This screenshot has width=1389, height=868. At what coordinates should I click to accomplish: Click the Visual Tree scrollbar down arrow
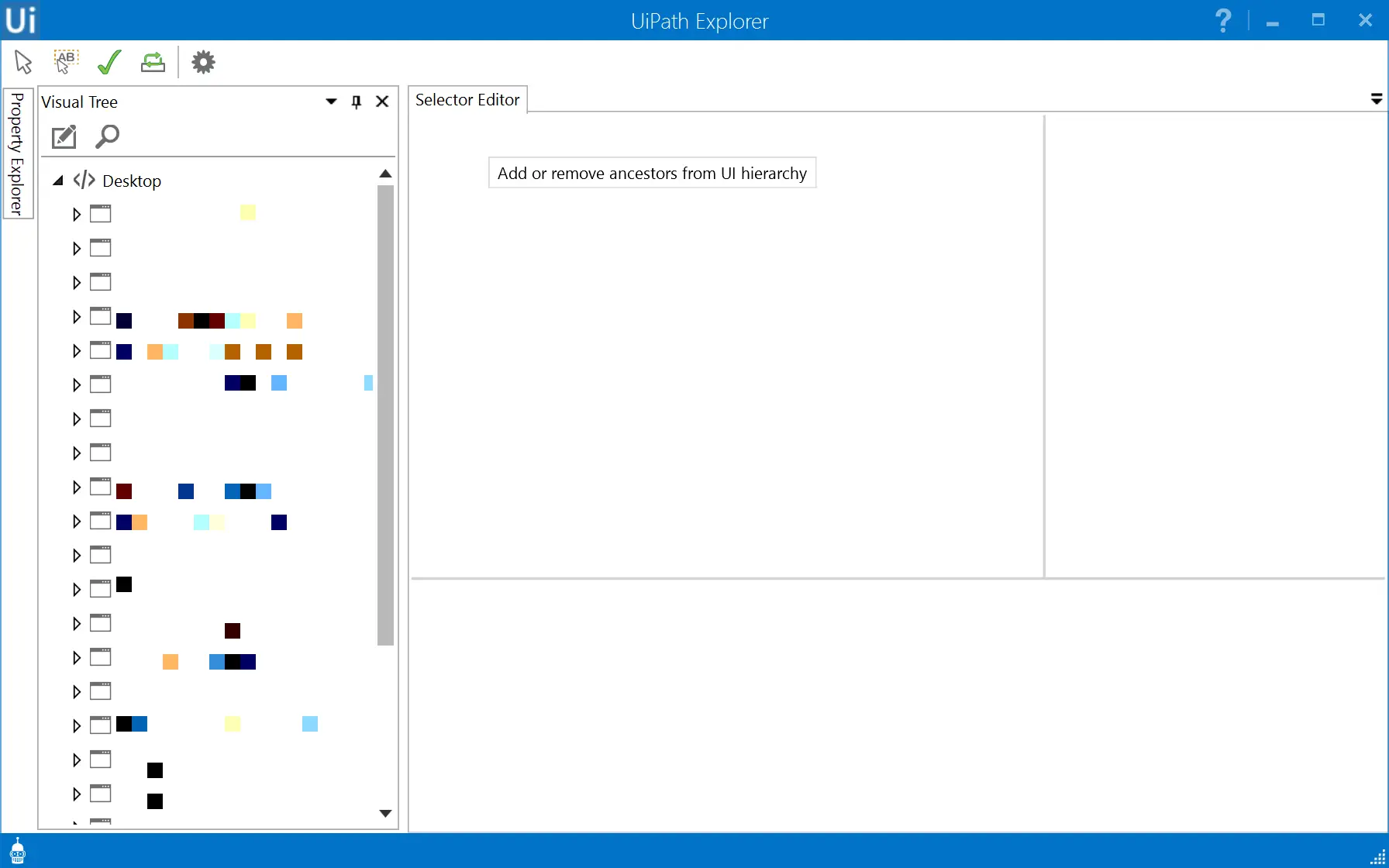click(385, 813)
